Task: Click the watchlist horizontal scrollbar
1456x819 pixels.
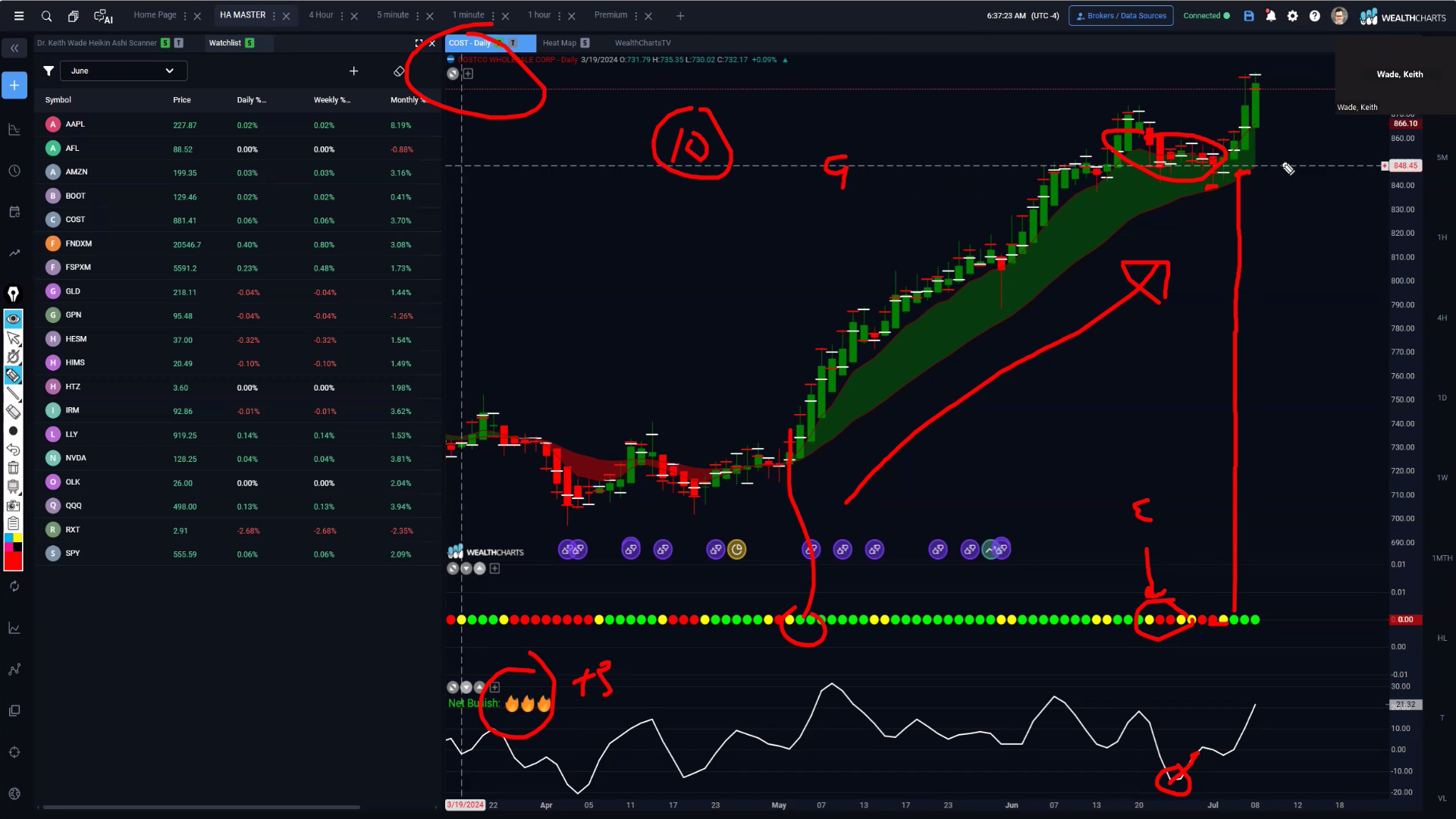Action: [201, 807]
